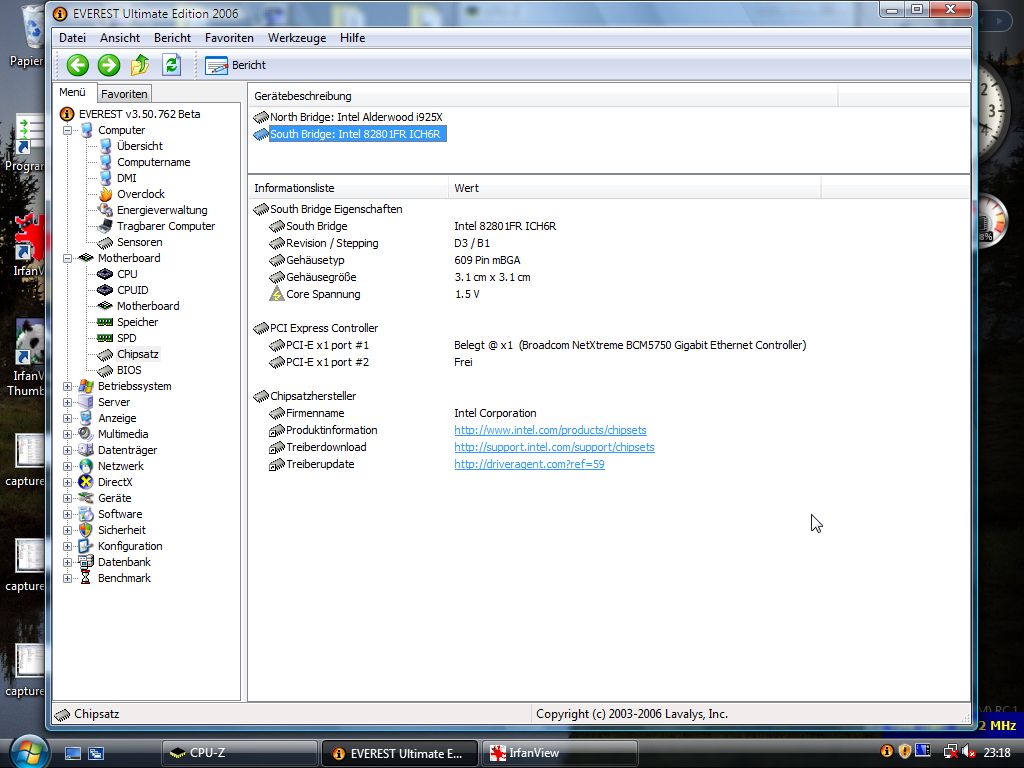Open the Bericht menu
The height and width of the screenshot is (768, 1024).
(x=172, y=38)
